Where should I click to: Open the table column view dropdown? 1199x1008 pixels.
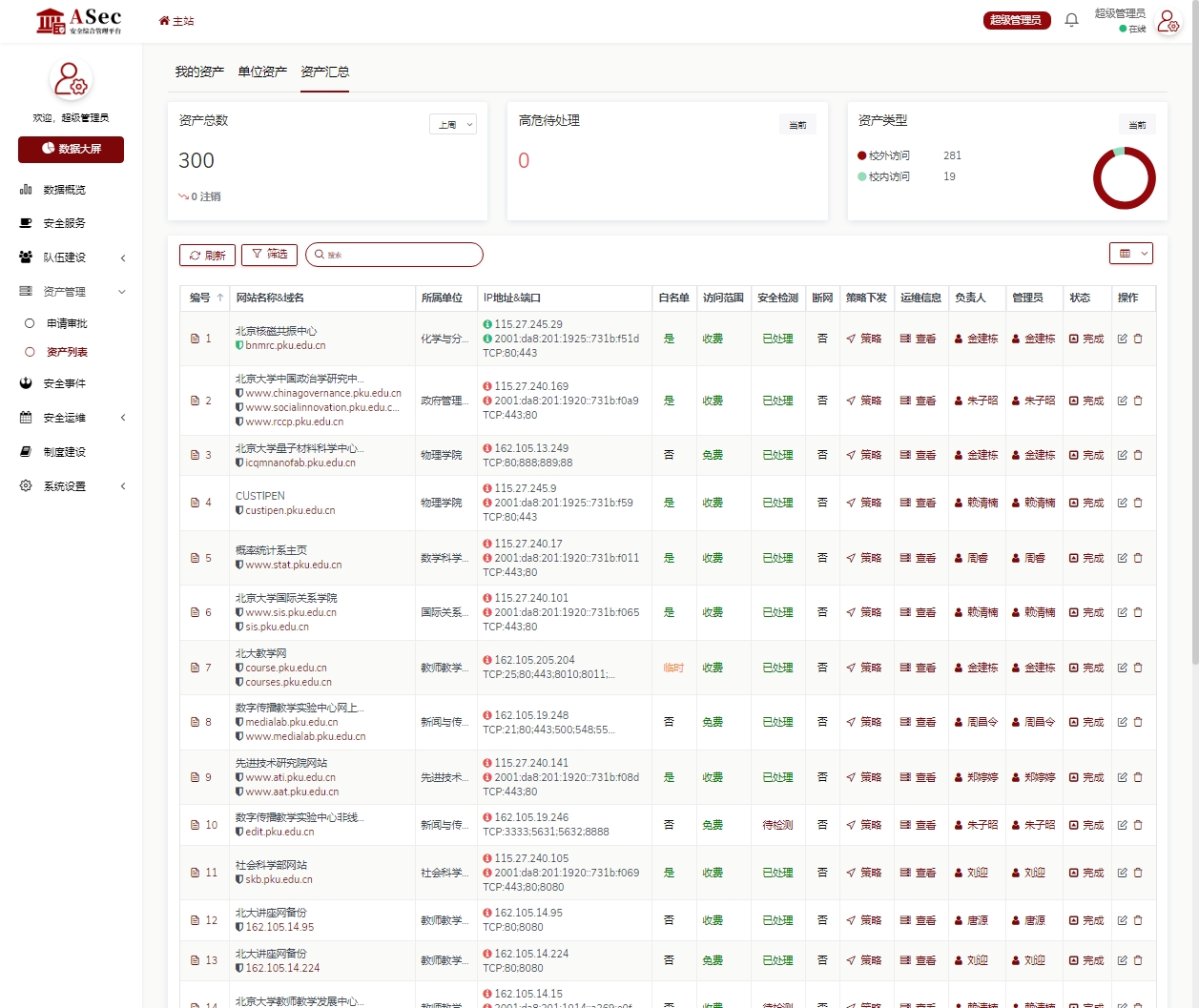pyautogui.click(x=1131, y=253)
